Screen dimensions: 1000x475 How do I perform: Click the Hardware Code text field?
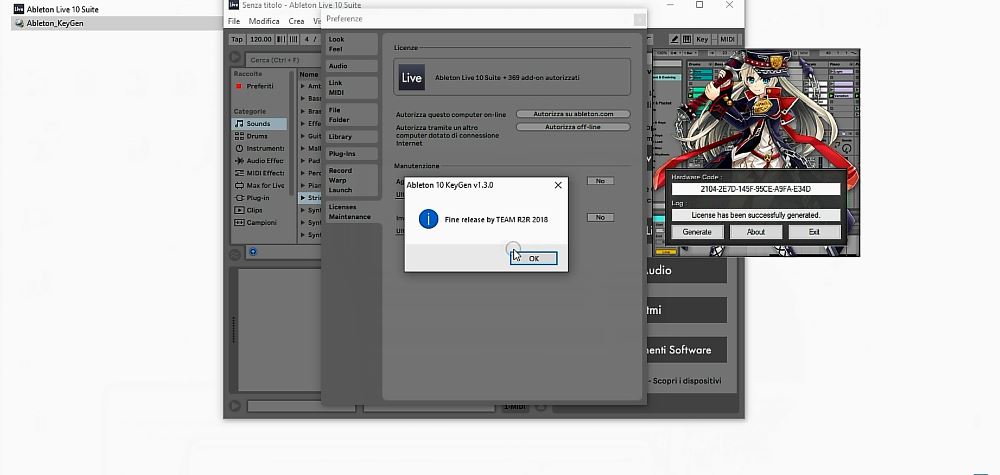click(755, 189)
